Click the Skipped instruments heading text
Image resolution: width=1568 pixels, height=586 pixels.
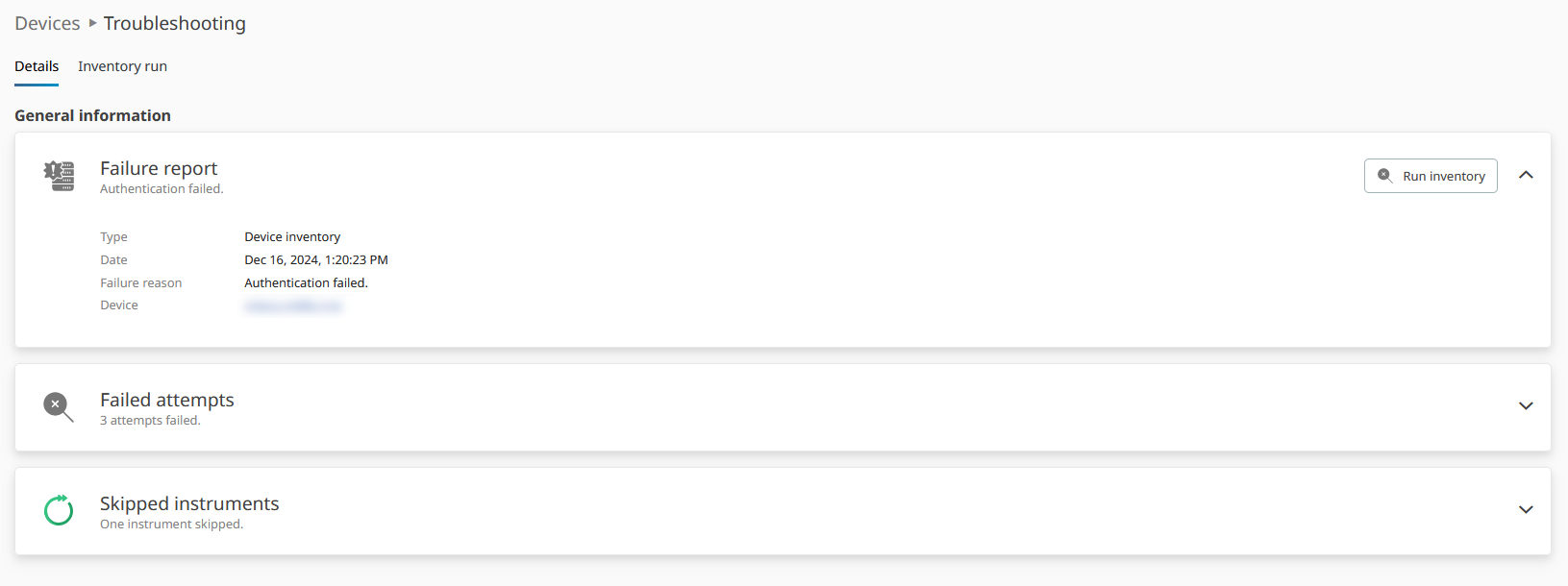tap(189, 503)
